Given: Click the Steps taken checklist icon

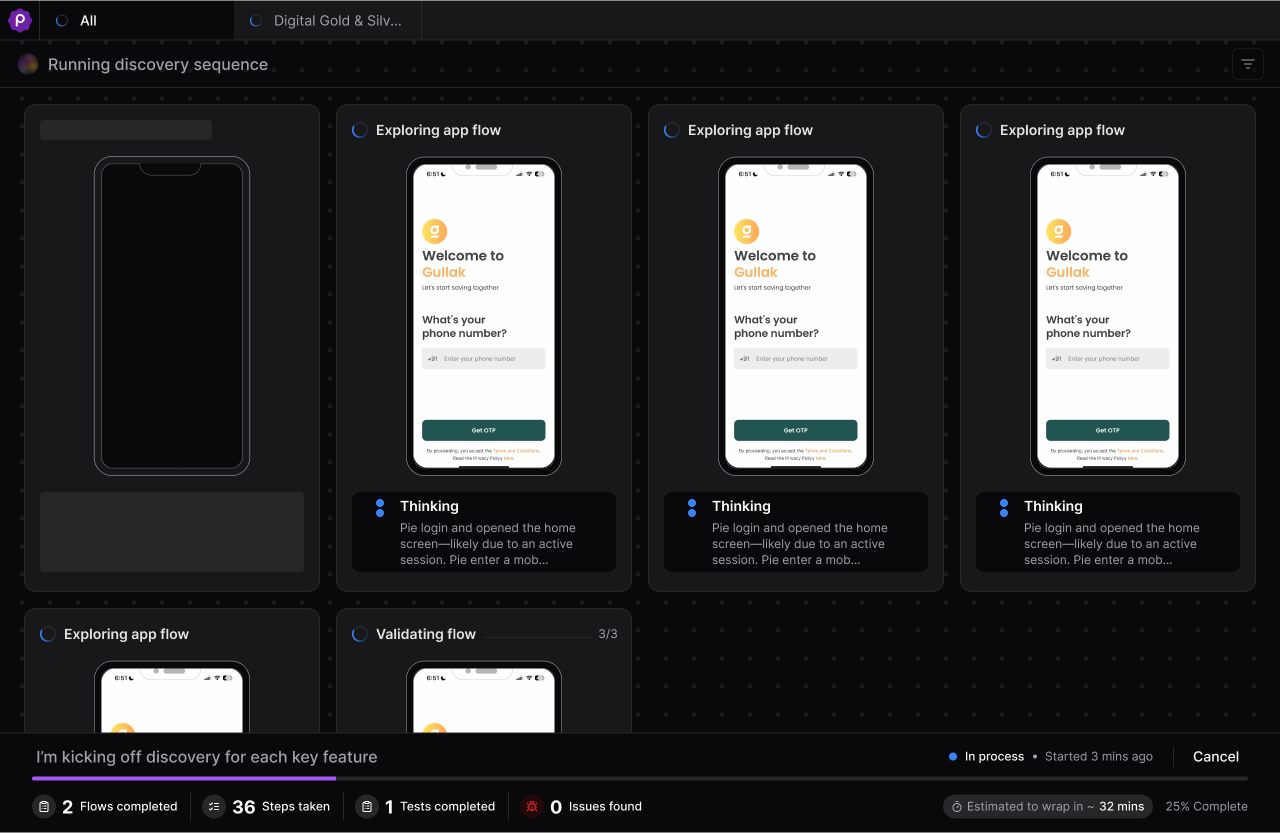Looking at the screenshot, I should coord(214,806).
